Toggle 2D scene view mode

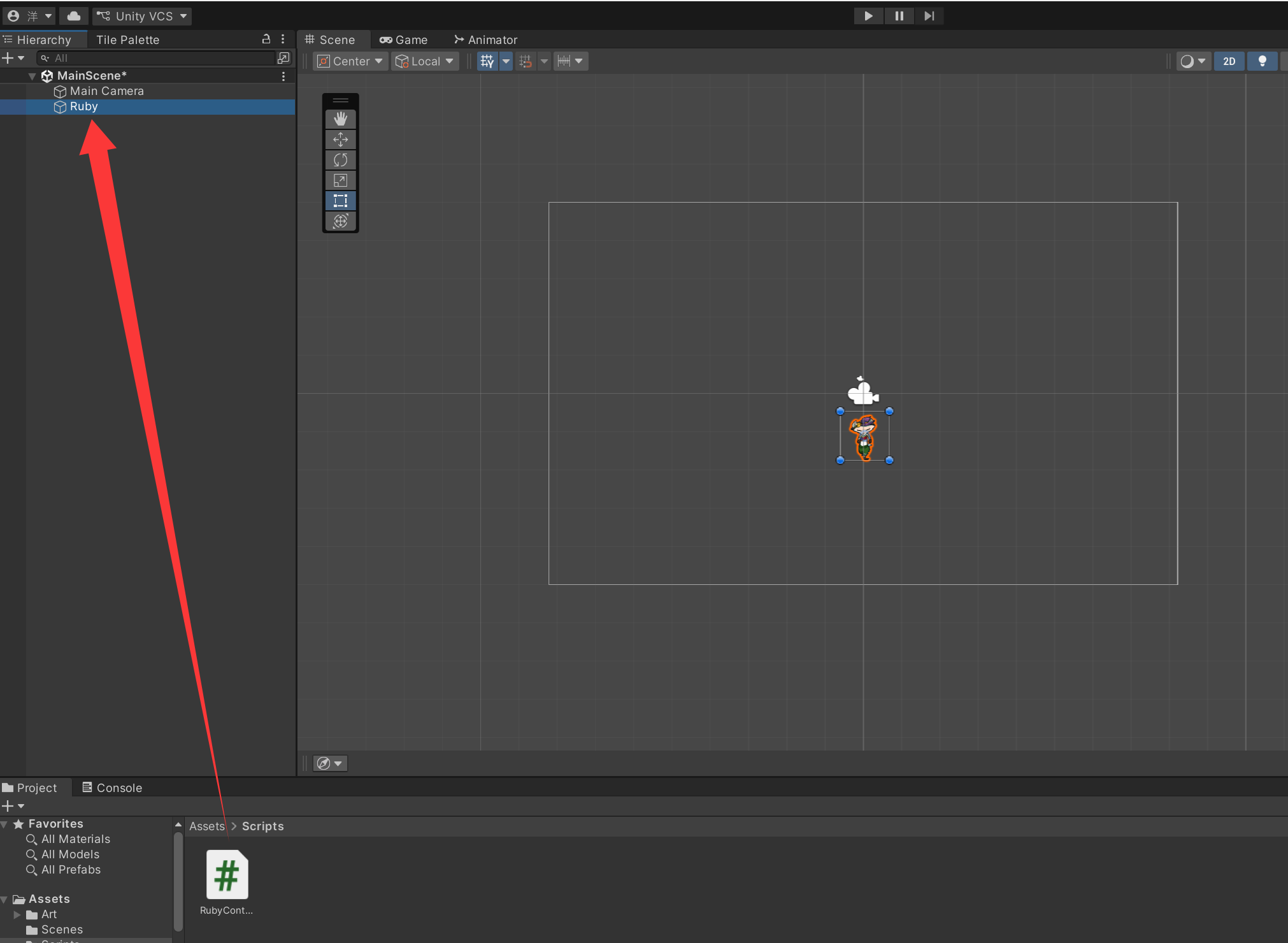point(1229,61)
